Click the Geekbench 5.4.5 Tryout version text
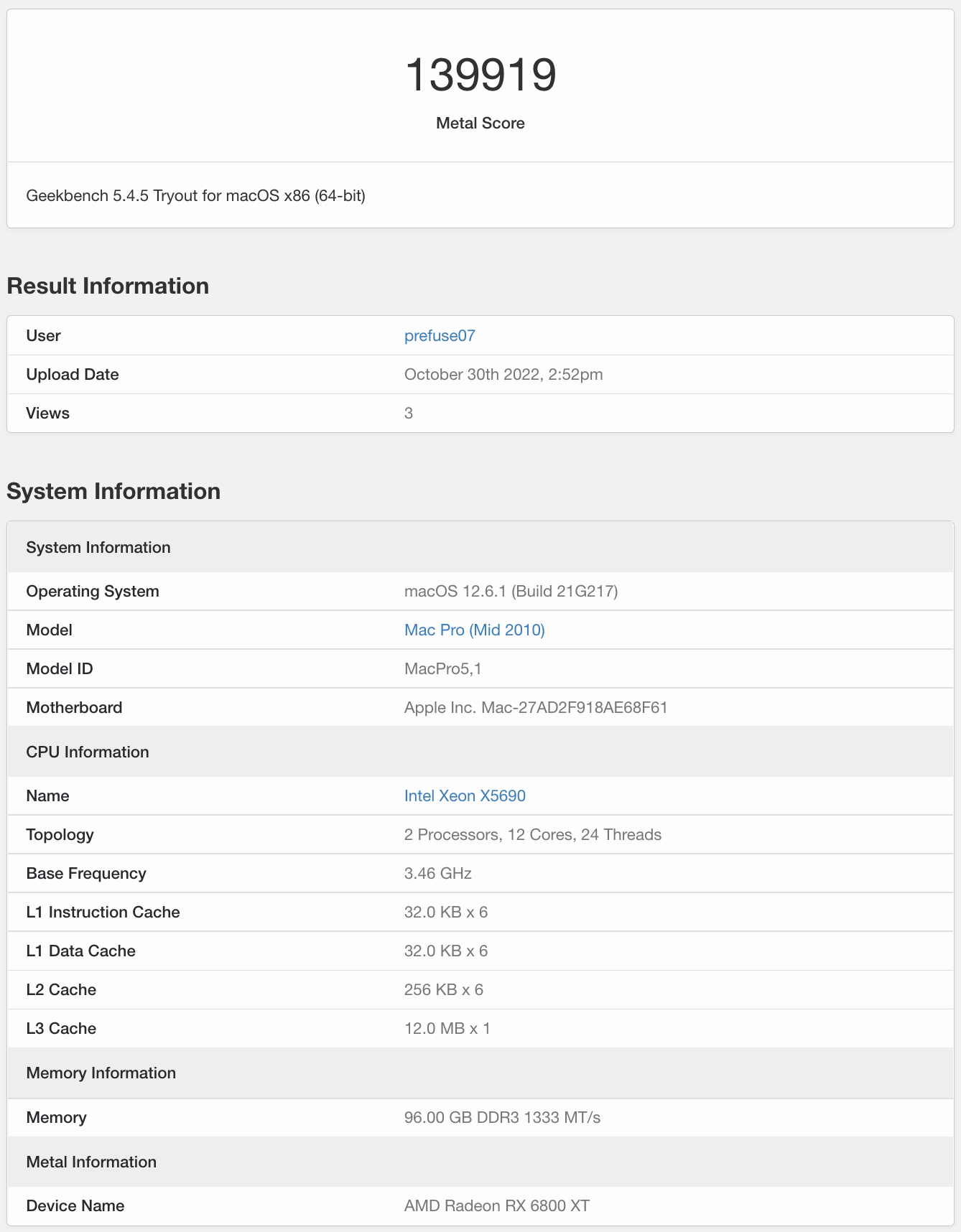The width and height of the screenshot is (961, 1232). click(x=196, y=195)
